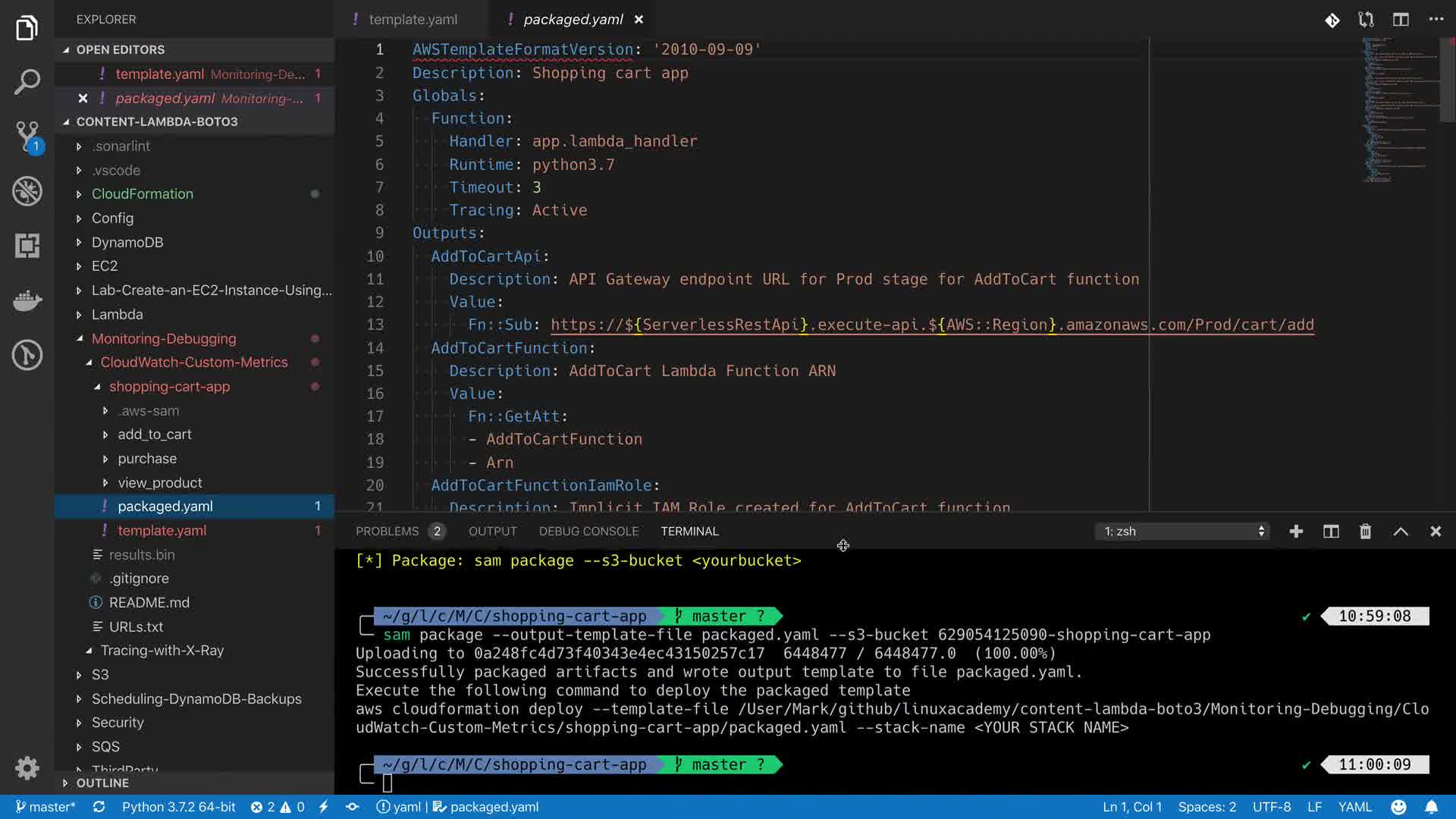1456x819 pixels.
Task: Kill terminal with trash icon
Action: point(1365,532)
